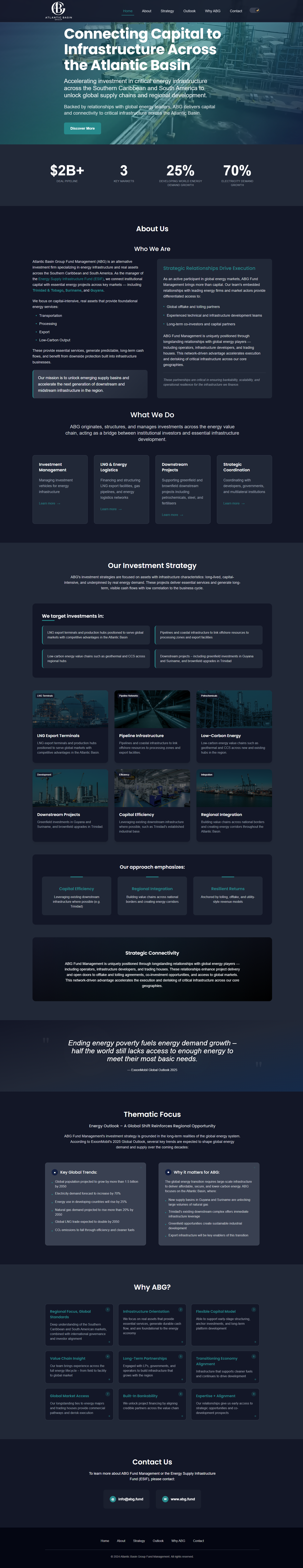The image size is (303, 1568).
Task: Click the circle icon beside Why it matters
Action: 168,1172
